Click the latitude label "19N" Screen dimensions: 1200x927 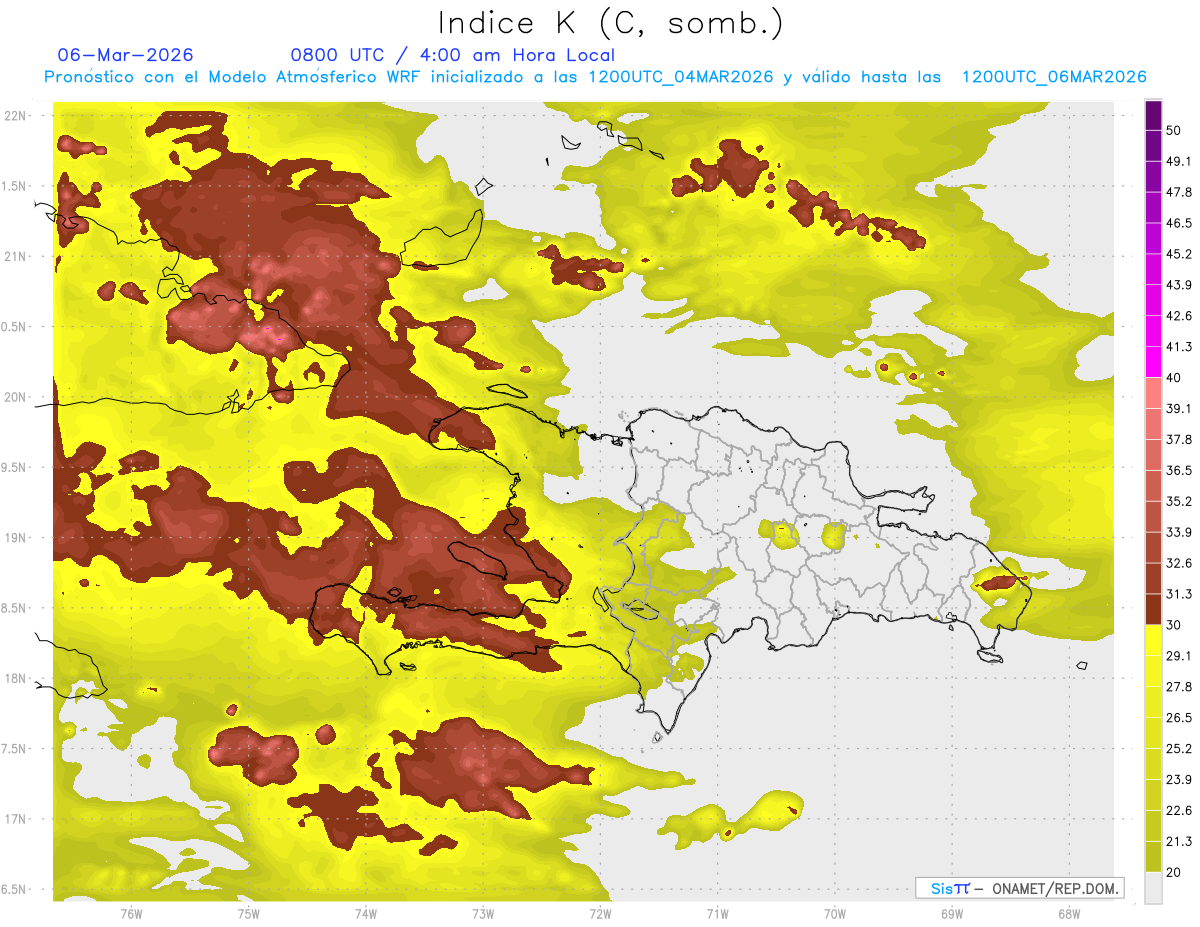coord(14,538)
